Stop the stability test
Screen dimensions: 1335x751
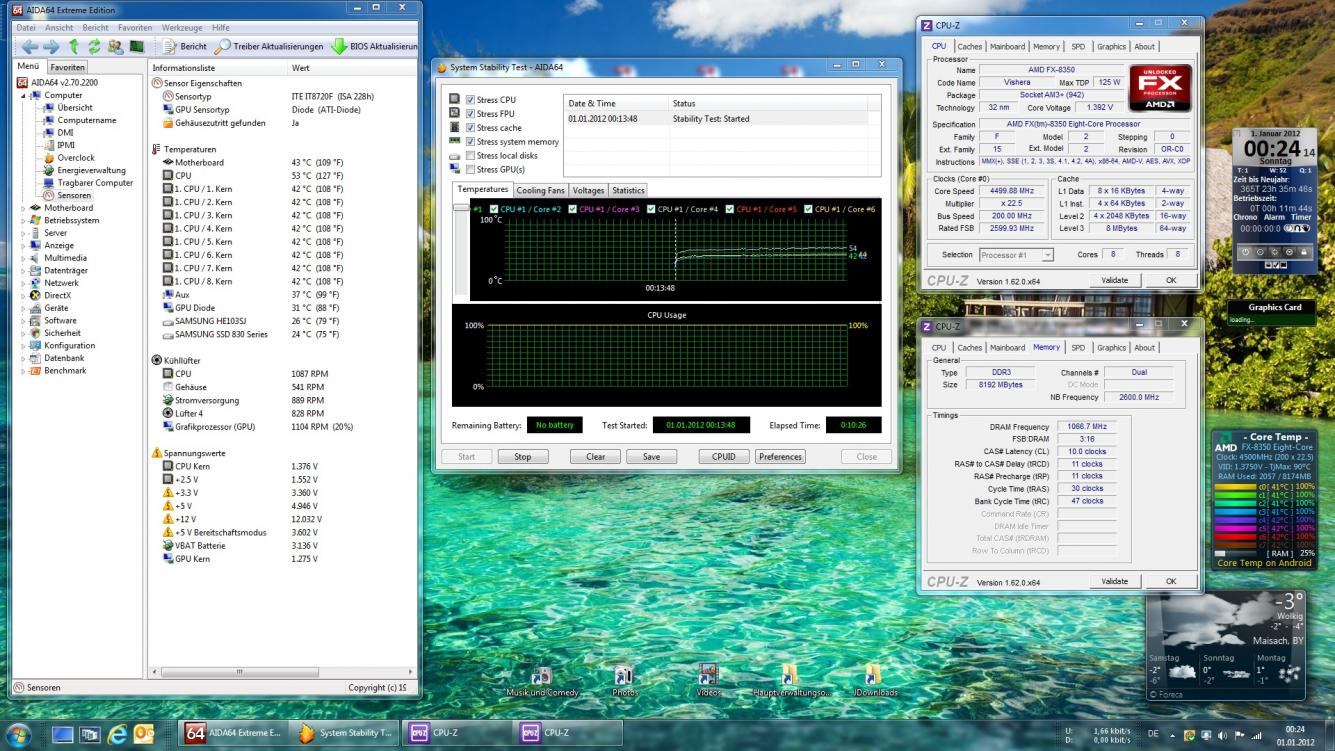point(523,456)
